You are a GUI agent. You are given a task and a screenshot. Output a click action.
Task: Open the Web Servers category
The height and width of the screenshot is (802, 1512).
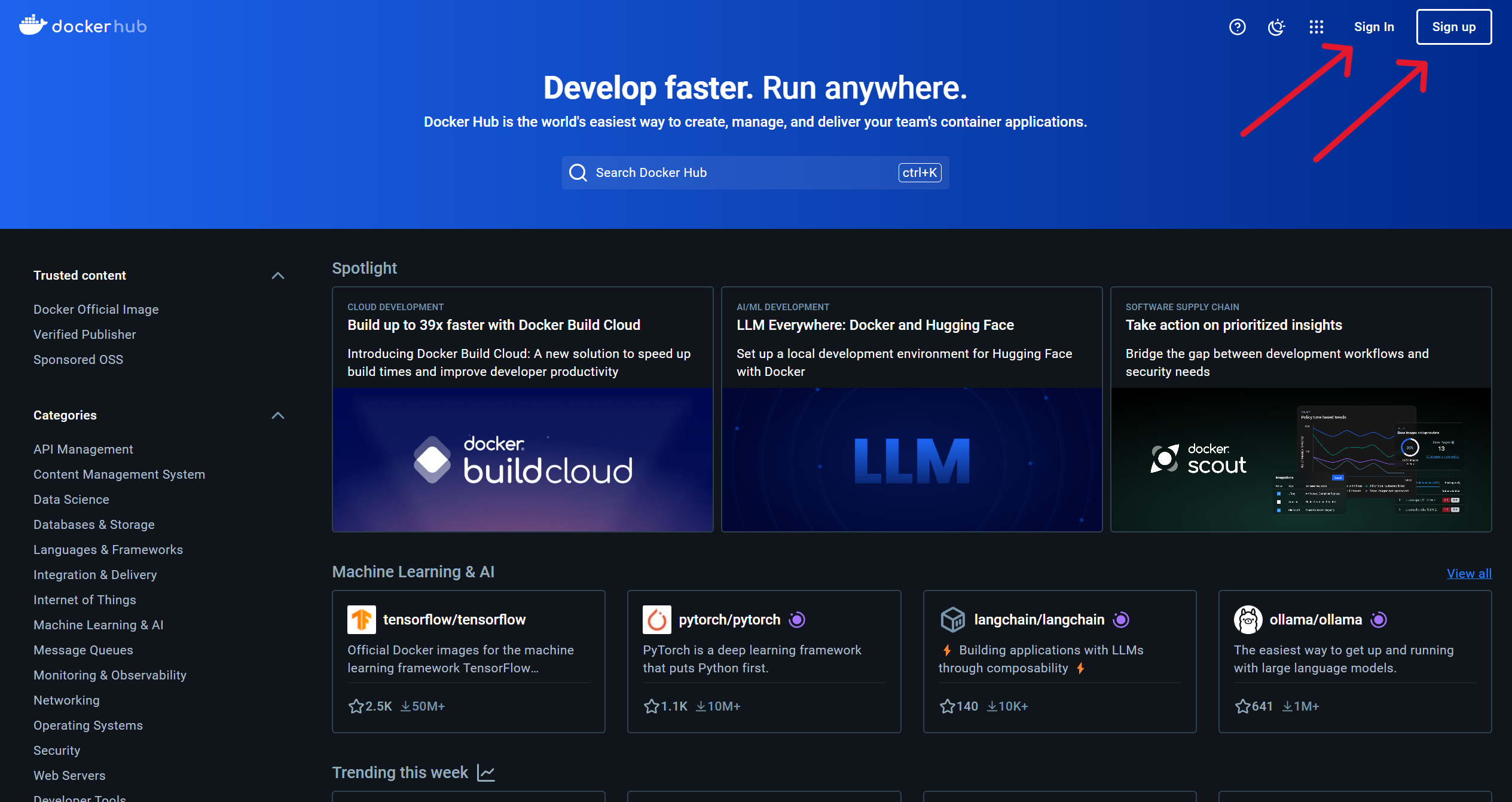coord(69,776)
